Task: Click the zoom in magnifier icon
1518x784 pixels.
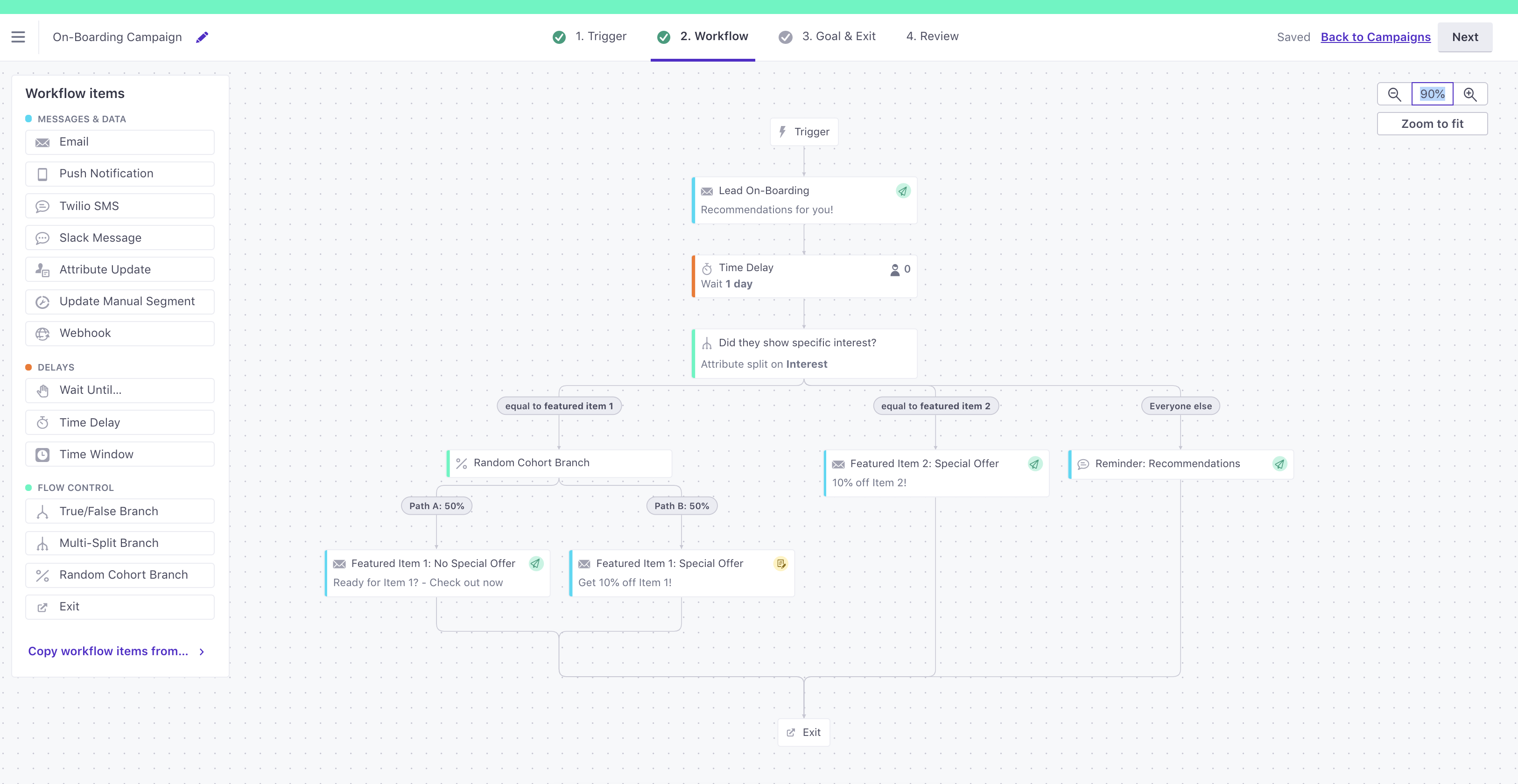Action: pyautogui.click(x=1469, y=94)
